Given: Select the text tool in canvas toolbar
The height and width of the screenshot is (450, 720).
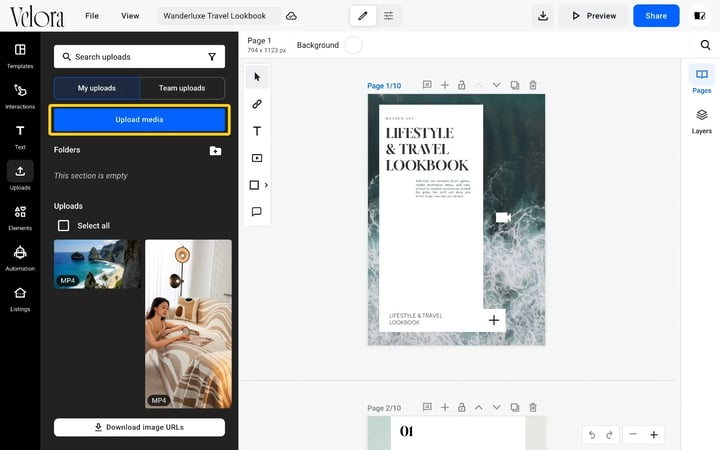Looking at the screenshot, I should (257, 131).
